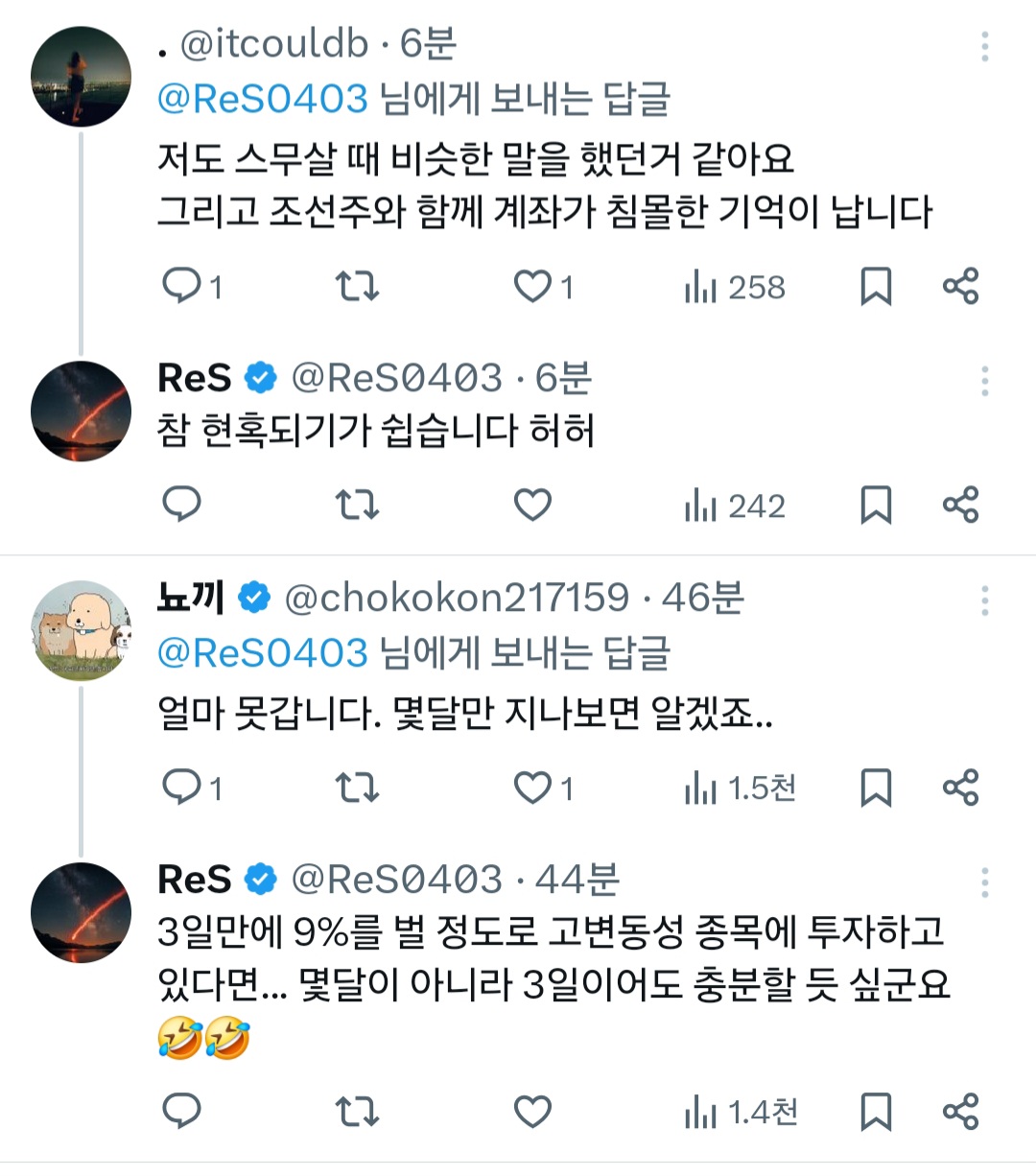The image size is (1036, 1176).
Task: Open the @ReS0403 mention link in 노끼's reply
Action: (x=263, y=653)
